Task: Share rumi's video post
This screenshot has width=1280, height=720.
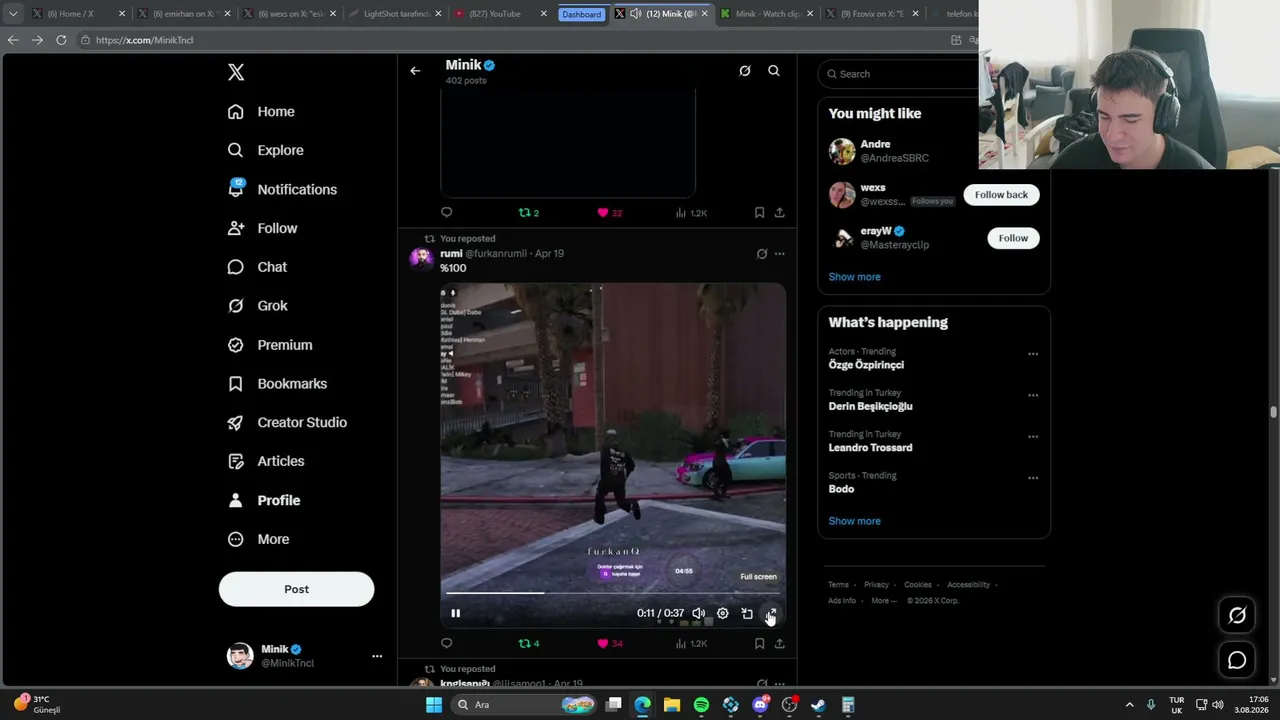Action: click(x=780, y=644)
